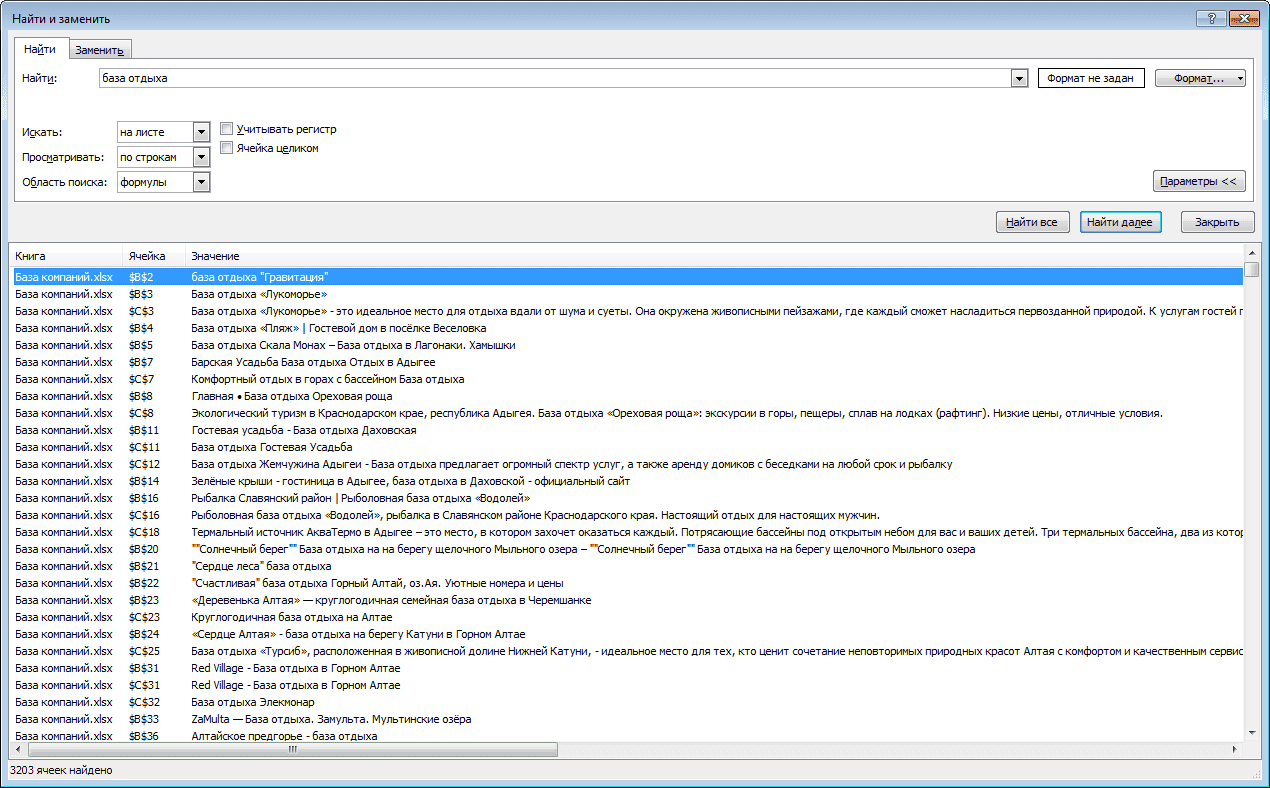The image size is (1270, 788).
Task: Switch to the Заменить tab
Action: (x=99, y=50)
